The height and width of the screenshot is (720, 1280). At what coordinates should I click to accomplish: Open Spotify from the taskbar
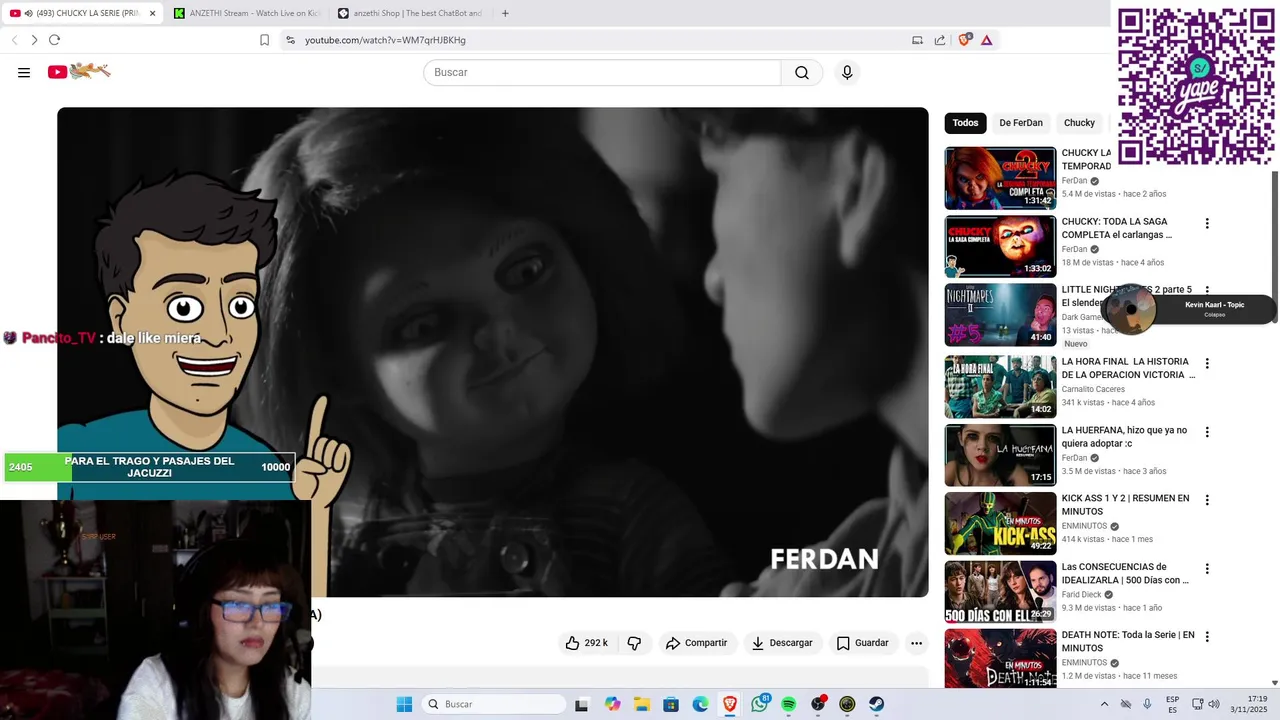click(x=789, y=704)
